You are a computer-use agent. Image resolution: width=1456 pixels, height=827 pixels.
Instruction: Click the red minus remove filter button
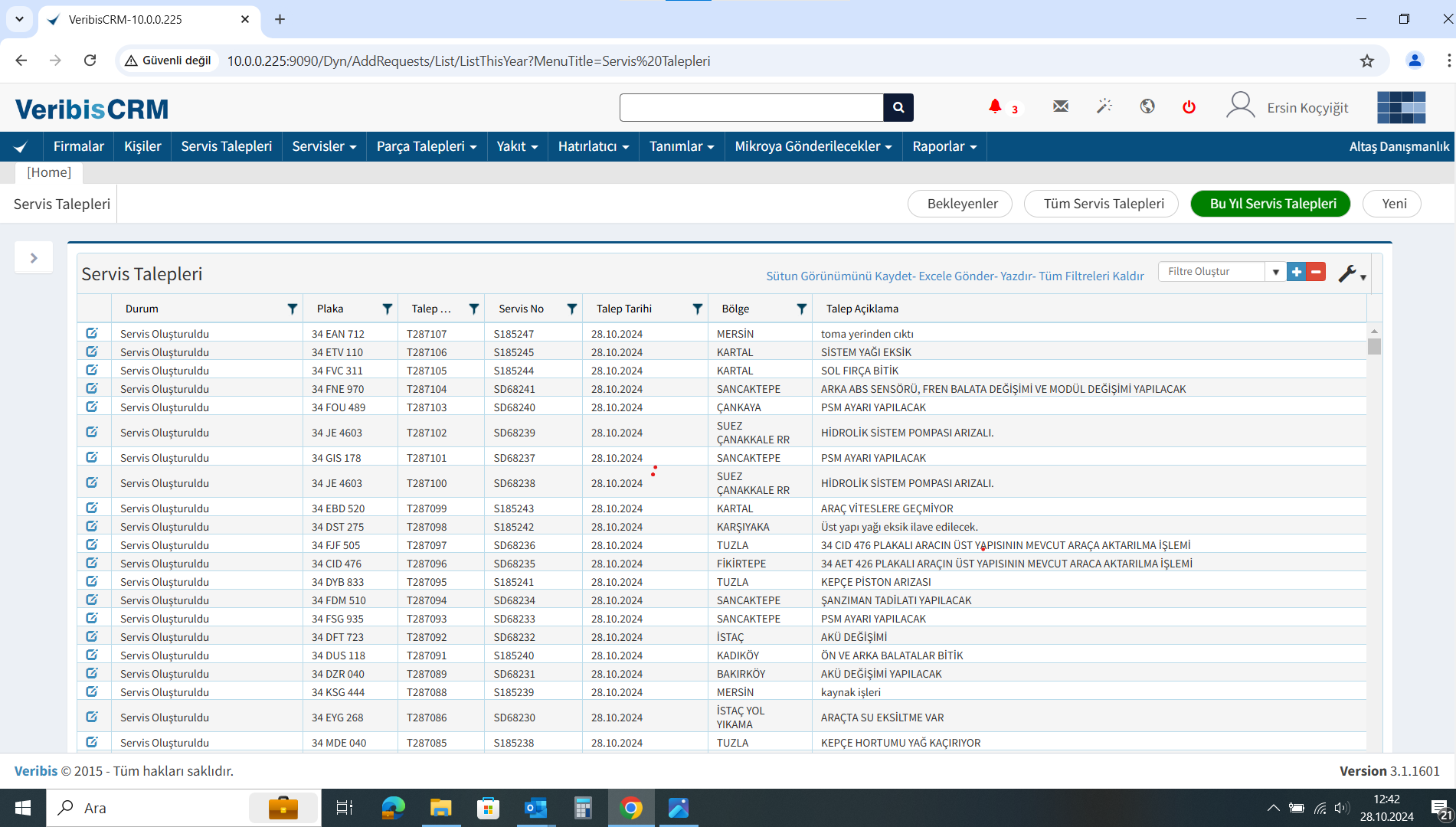tap(1316, 272)
